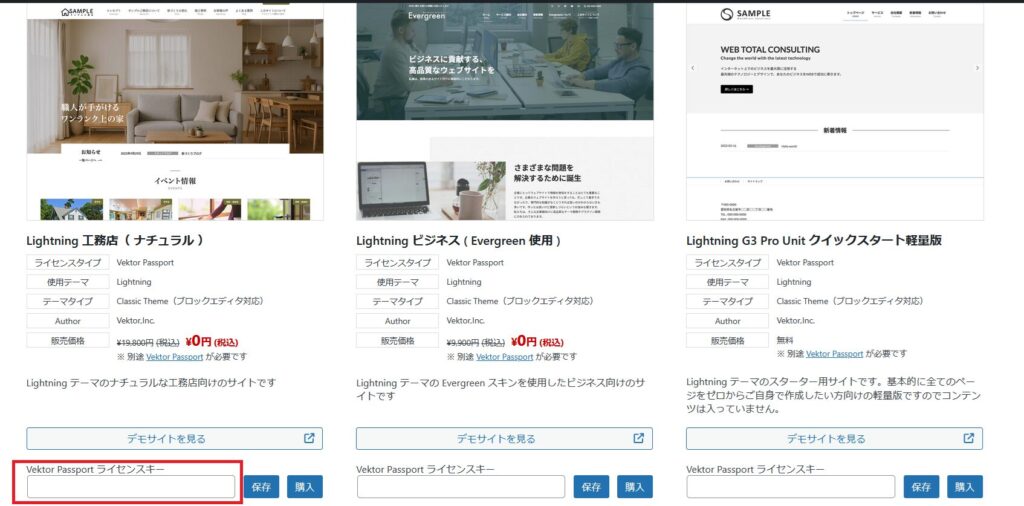
Task: Click 保存 button for ビジネス Evergreen
Action: click(x=592, y=487)
